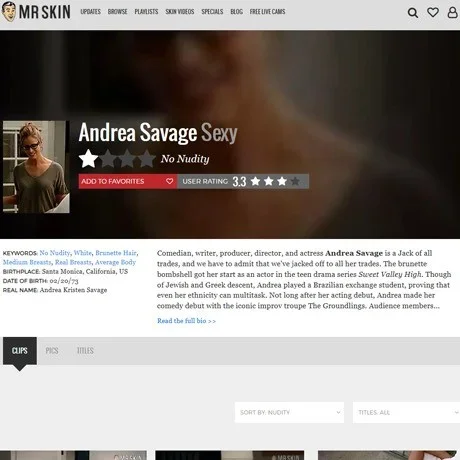Open the search magnifier icon
Screen dimensions: 460x460
tap(413, 13)
